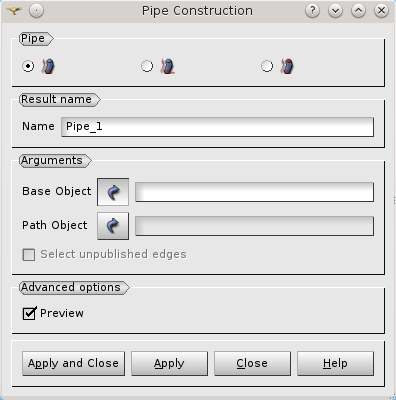Focus the Base Object text field
Viewport: 396px width, 400px height.
254,192
